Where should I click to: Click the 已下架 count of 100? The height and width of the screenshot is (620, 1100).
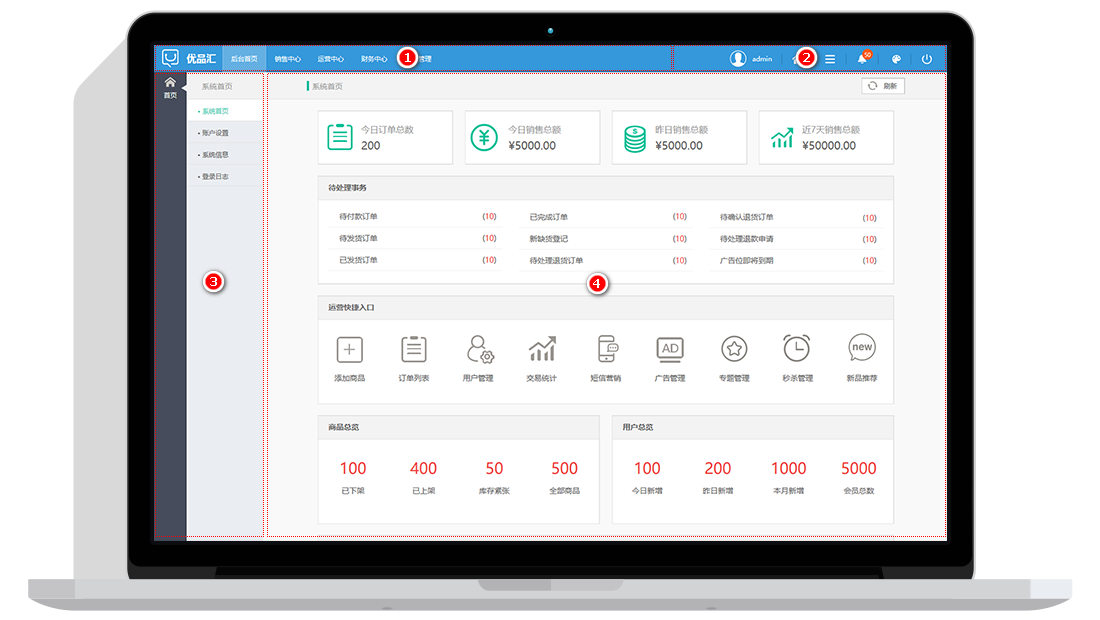click(x=353, y=468)
